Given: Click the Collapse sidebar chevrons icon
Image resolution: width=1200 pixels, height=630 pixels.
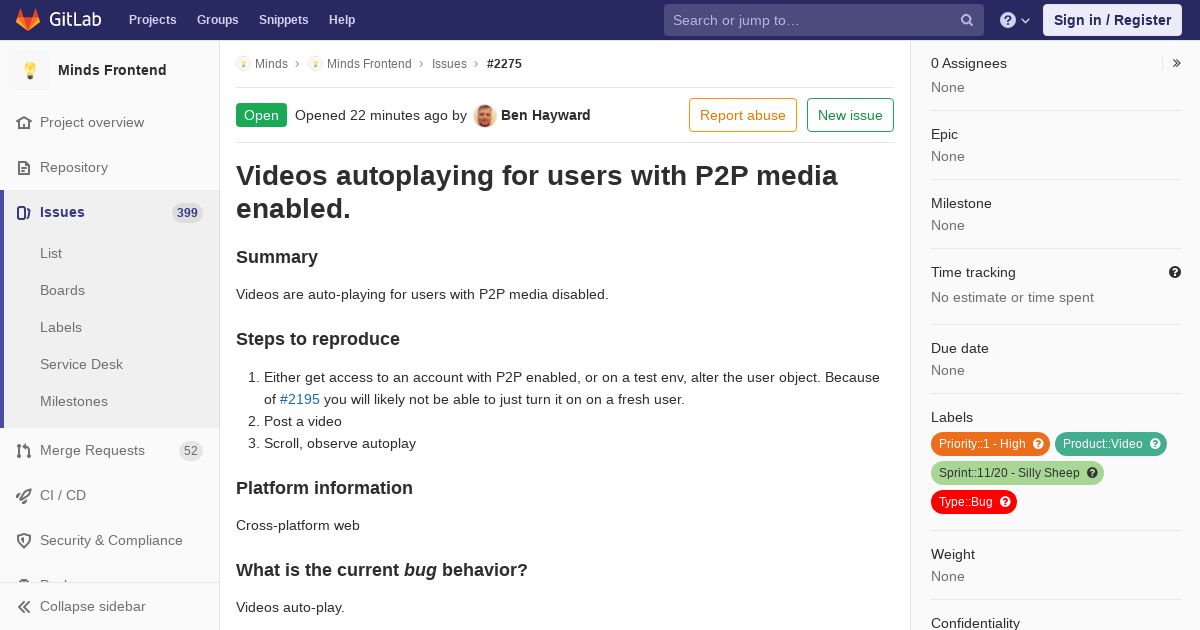Looking at the screenshot, I should click(x=24, y=607).
